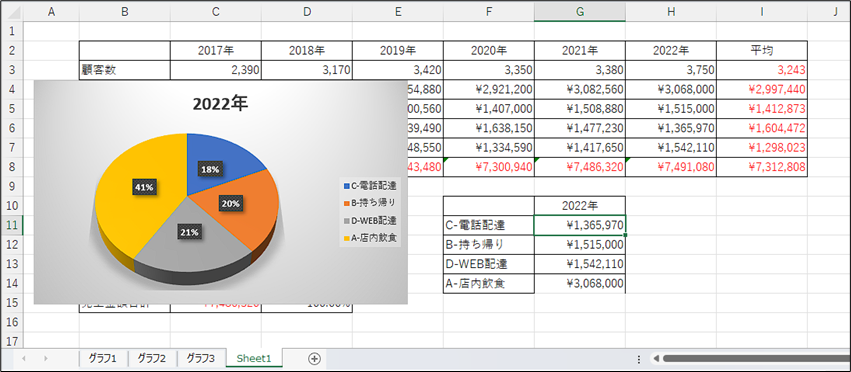Click the blue C-電話配達 legend swatch
This screenshot has width=851, height=372.
tap(347, 186)
